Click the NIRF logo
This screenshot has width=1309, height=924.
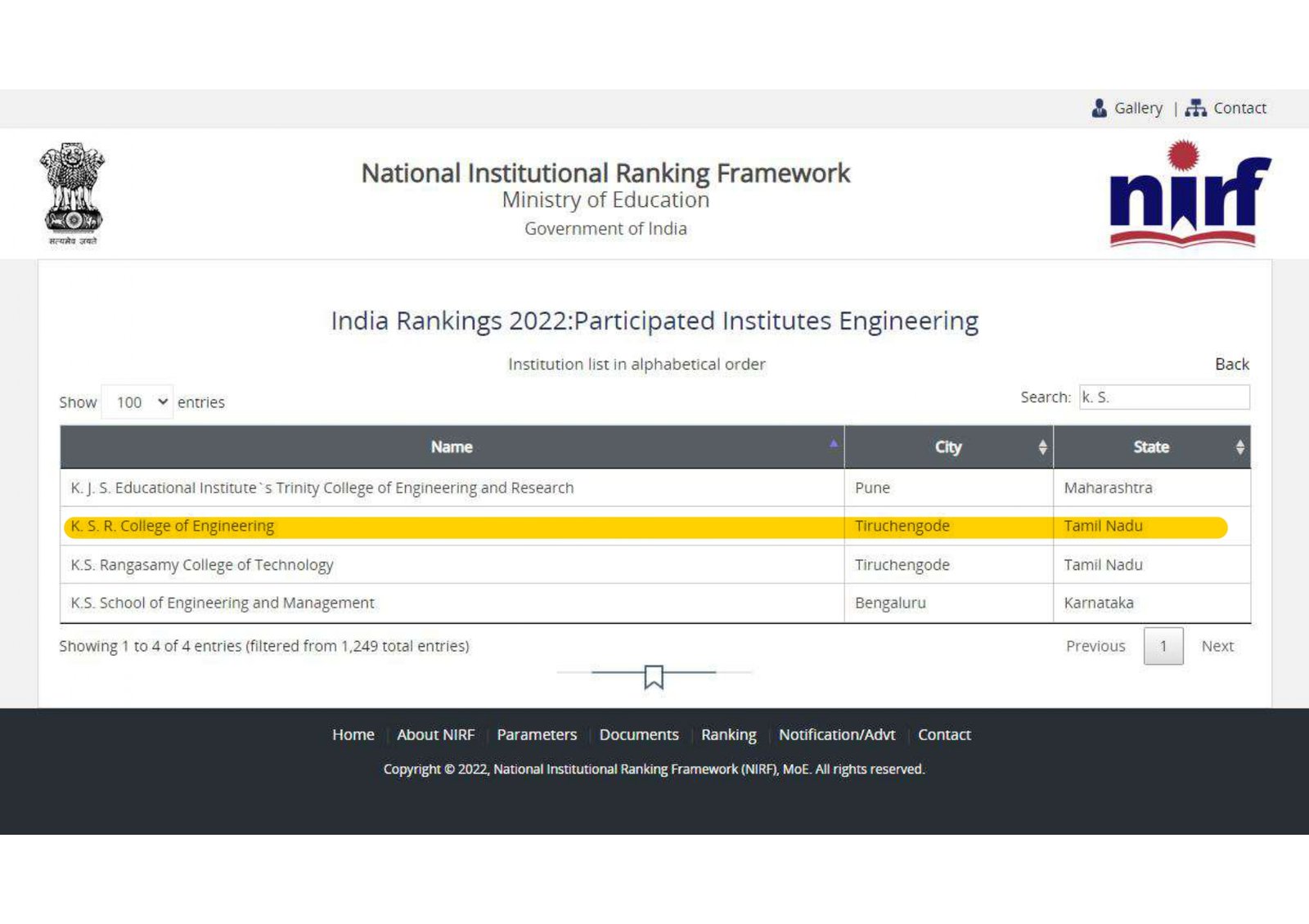(x=1190, y=195)
